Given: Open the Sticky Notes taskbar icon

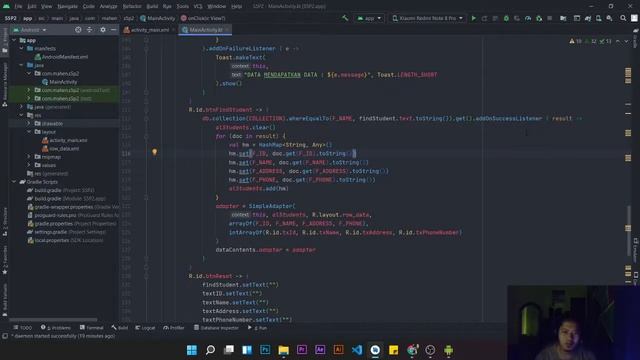Looking at the screenshot, I should click(x=393, y=350).
